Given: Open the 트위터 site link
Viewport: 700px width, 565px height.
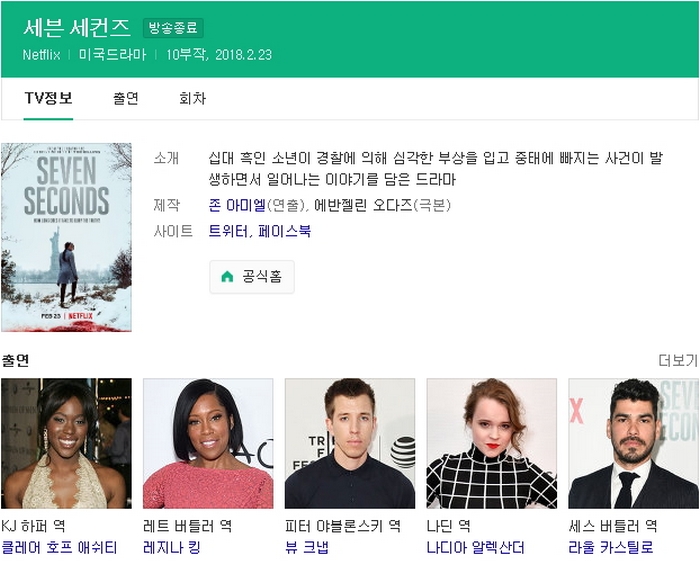Looking at the screenshot, I should click(228, 231).
